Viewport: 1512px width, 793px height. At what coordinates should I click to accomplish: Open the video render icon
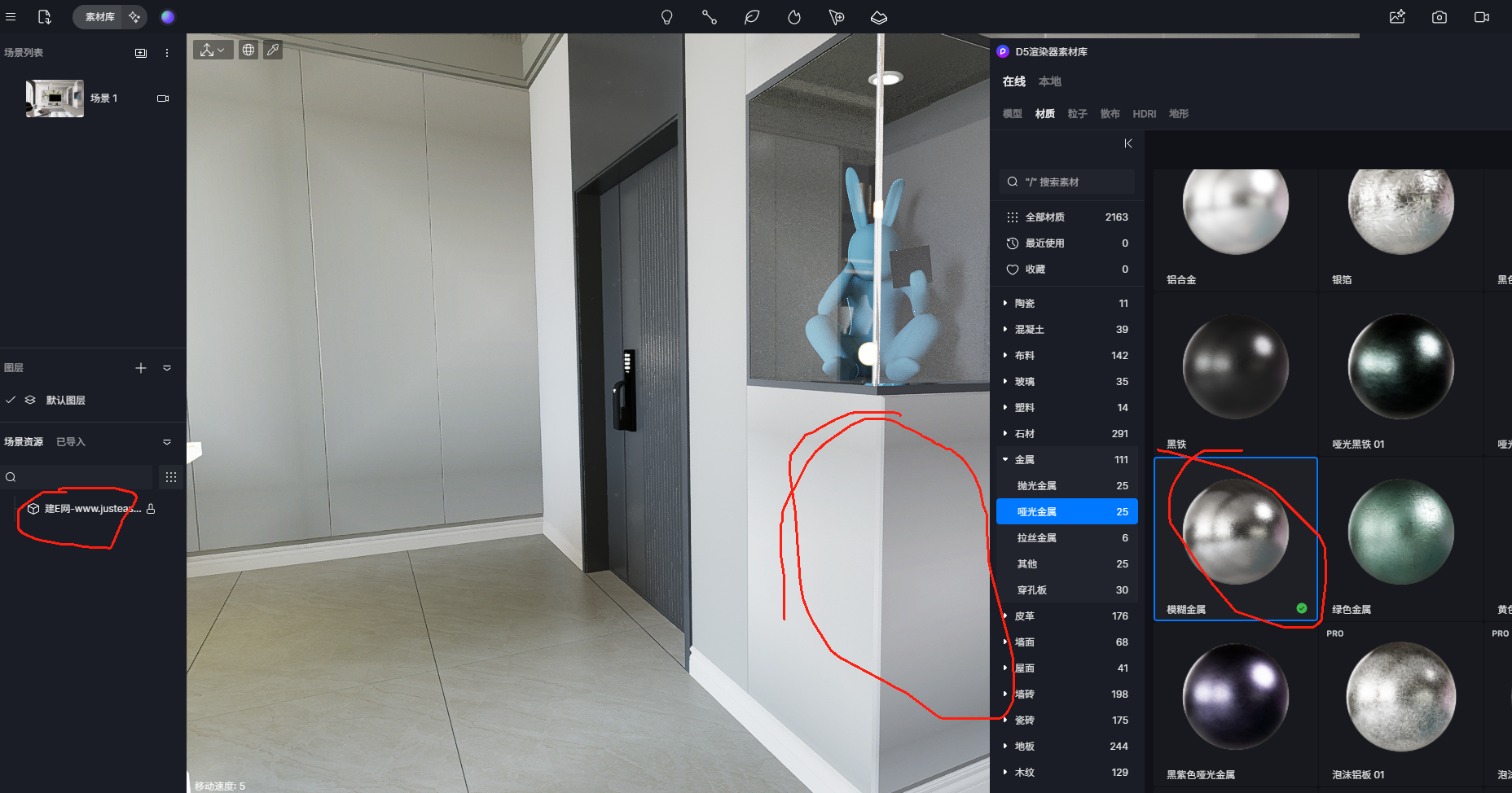point(1482,17)
